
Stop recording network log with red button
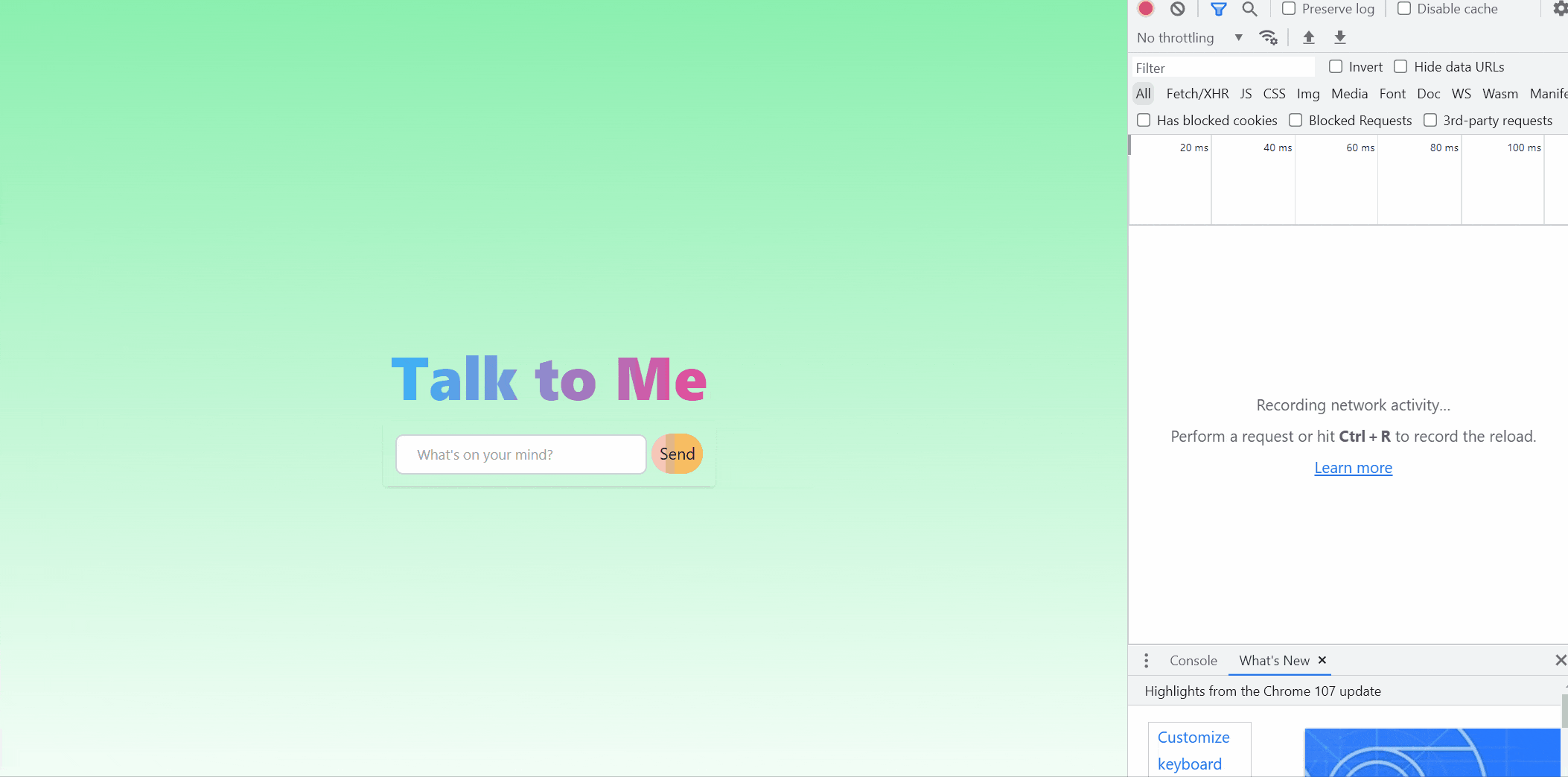tap(1146, 9)
